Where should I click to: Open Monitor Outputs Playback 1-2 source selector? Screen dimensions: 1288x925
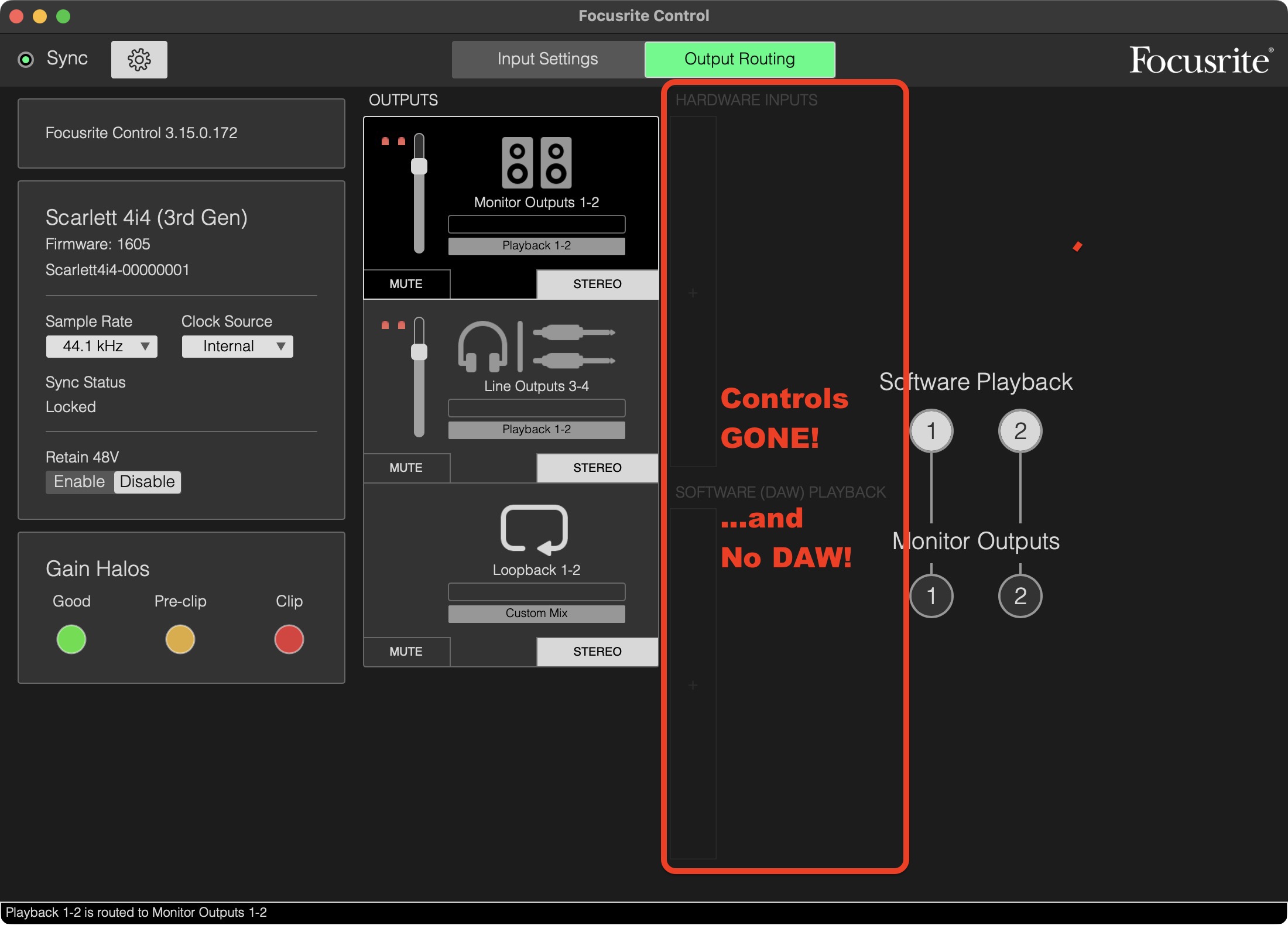[x=536, y=246]
